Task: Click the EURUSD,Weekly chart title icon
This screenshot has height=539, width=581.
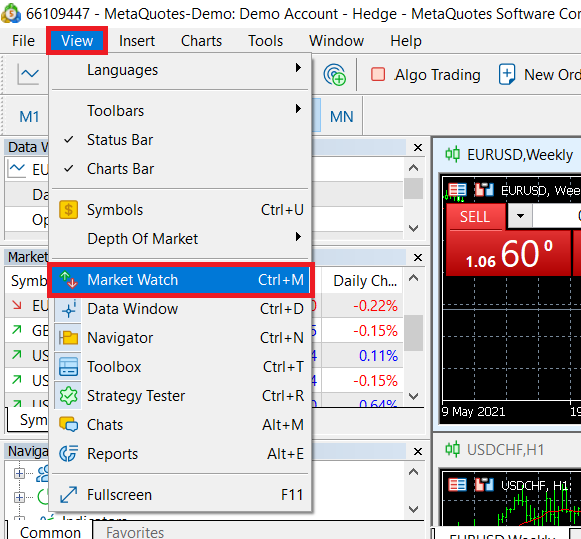Action: [452, 154]
